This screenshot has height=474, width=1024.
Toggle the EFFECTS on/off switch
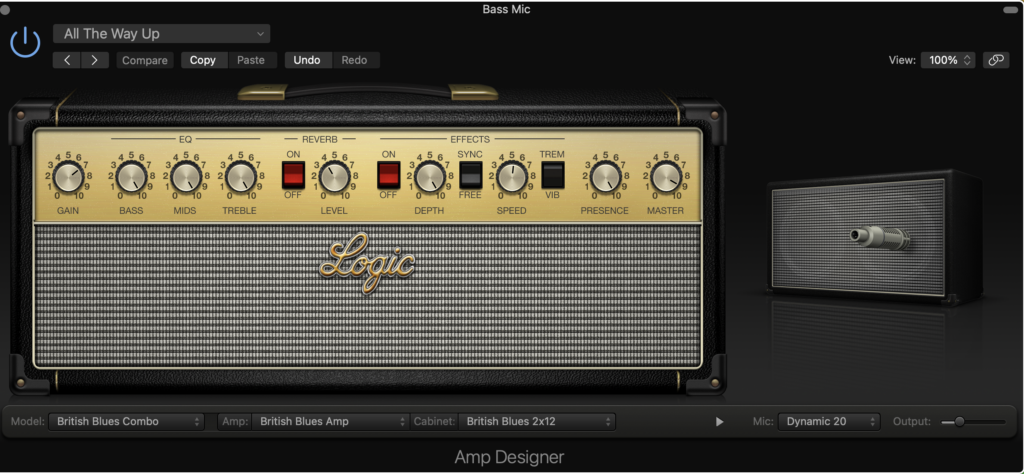[389, 175]
